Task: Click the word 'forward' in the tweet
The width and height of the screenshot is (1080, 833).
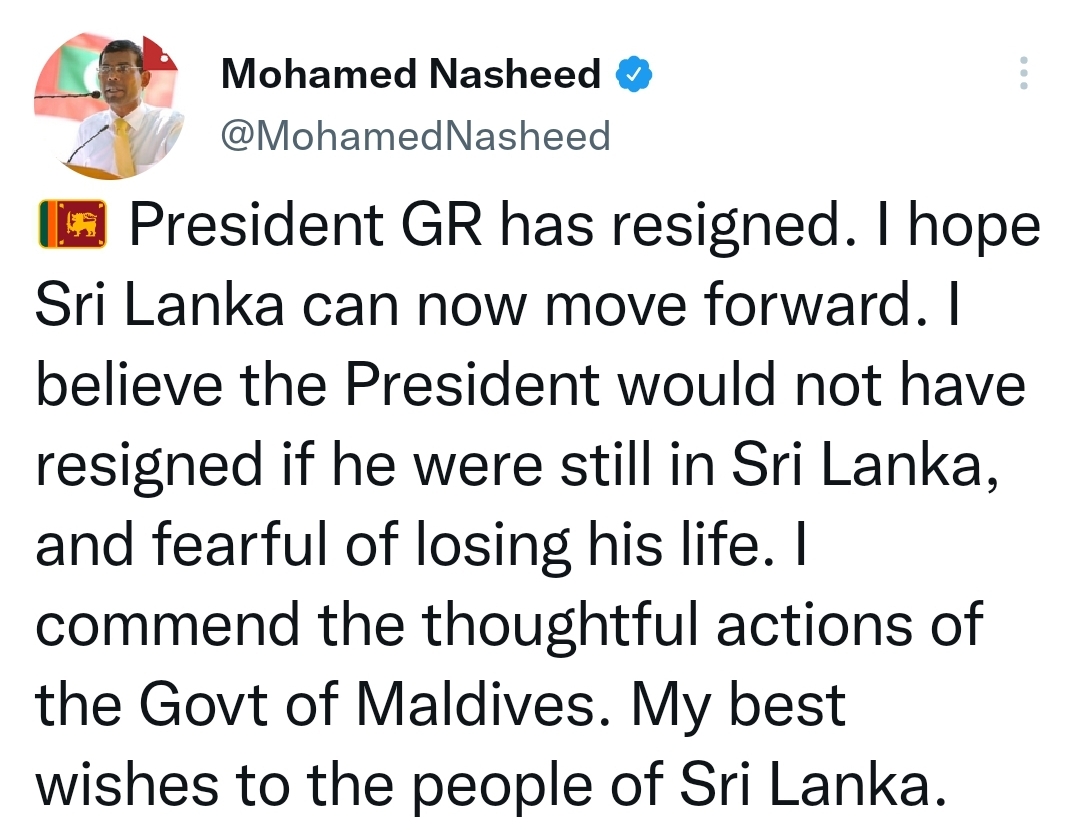Action: [807, 305]
